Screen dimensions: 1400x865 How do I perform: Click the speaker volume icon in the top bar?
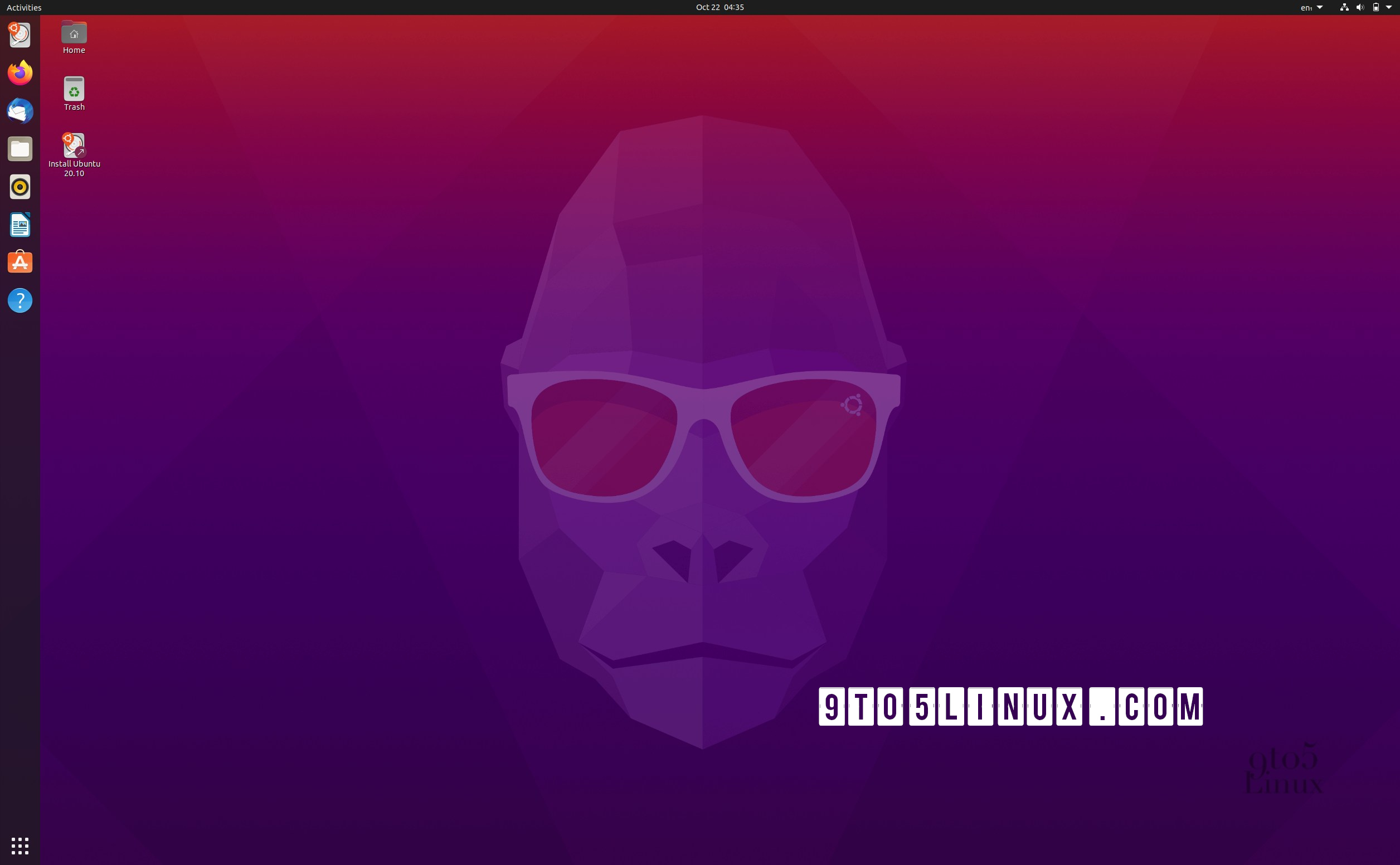pos(1359,7)
